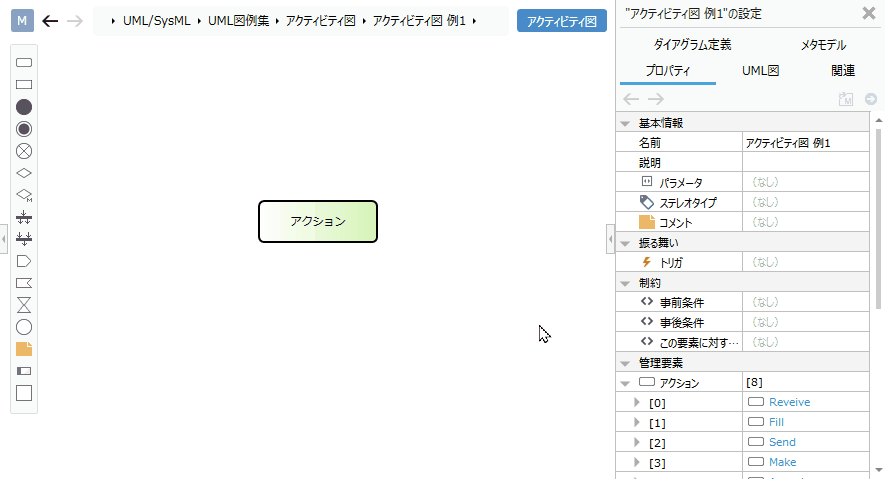Expand the [0] Reveive tree item
885x479 pixels.
638,402
